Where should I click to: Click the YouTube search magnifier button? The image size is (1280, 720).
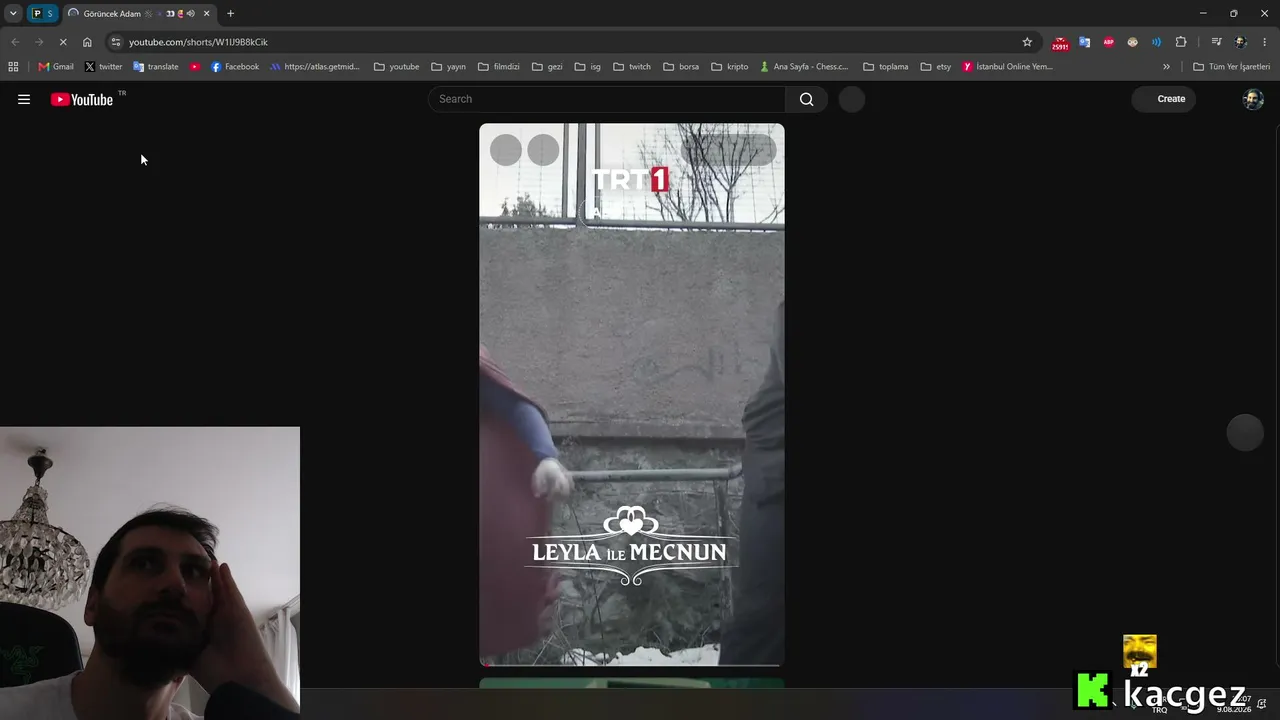pos(806,99)
